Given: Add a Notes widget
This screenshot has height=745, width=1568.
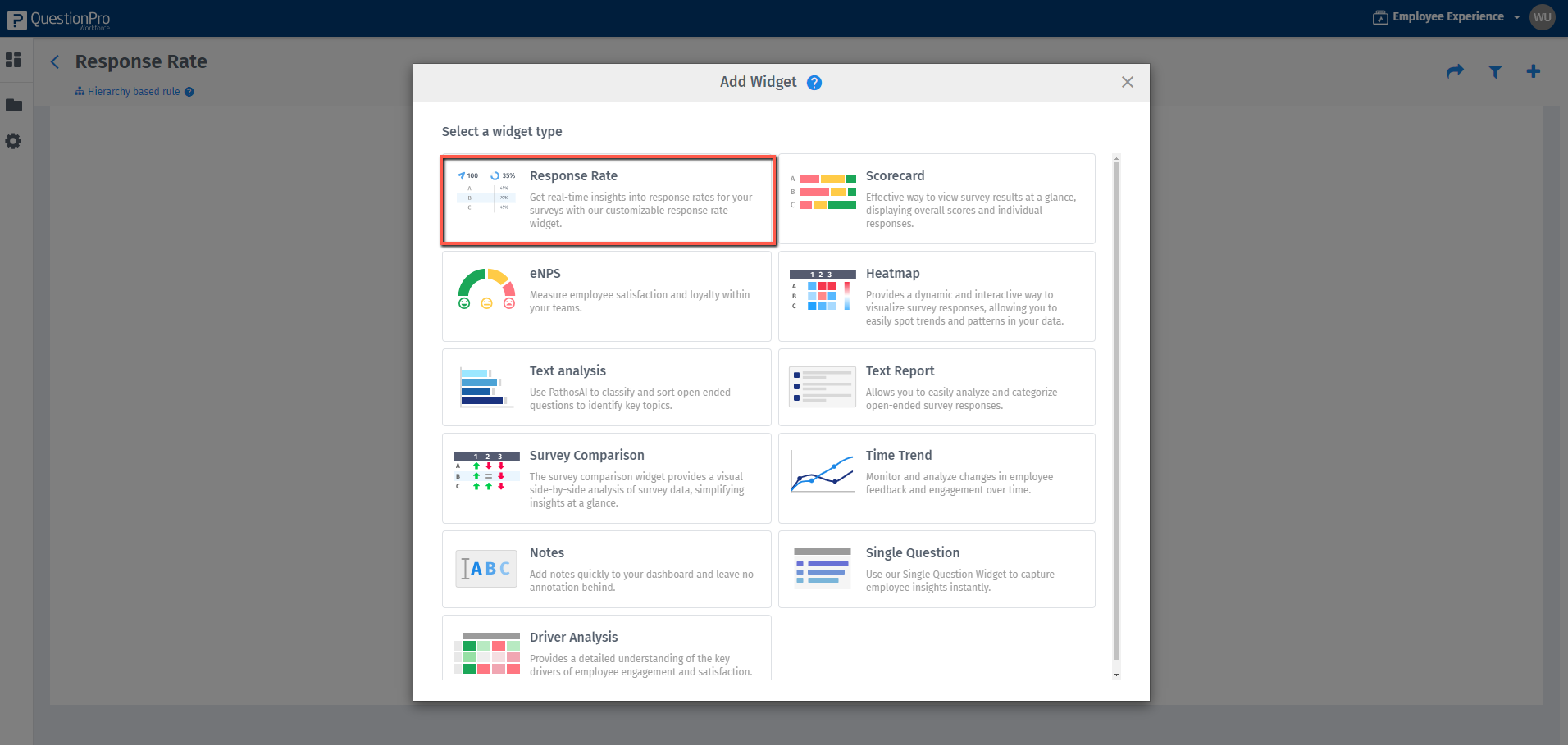Looking at the screenshot, I should [x=607, y=569].
